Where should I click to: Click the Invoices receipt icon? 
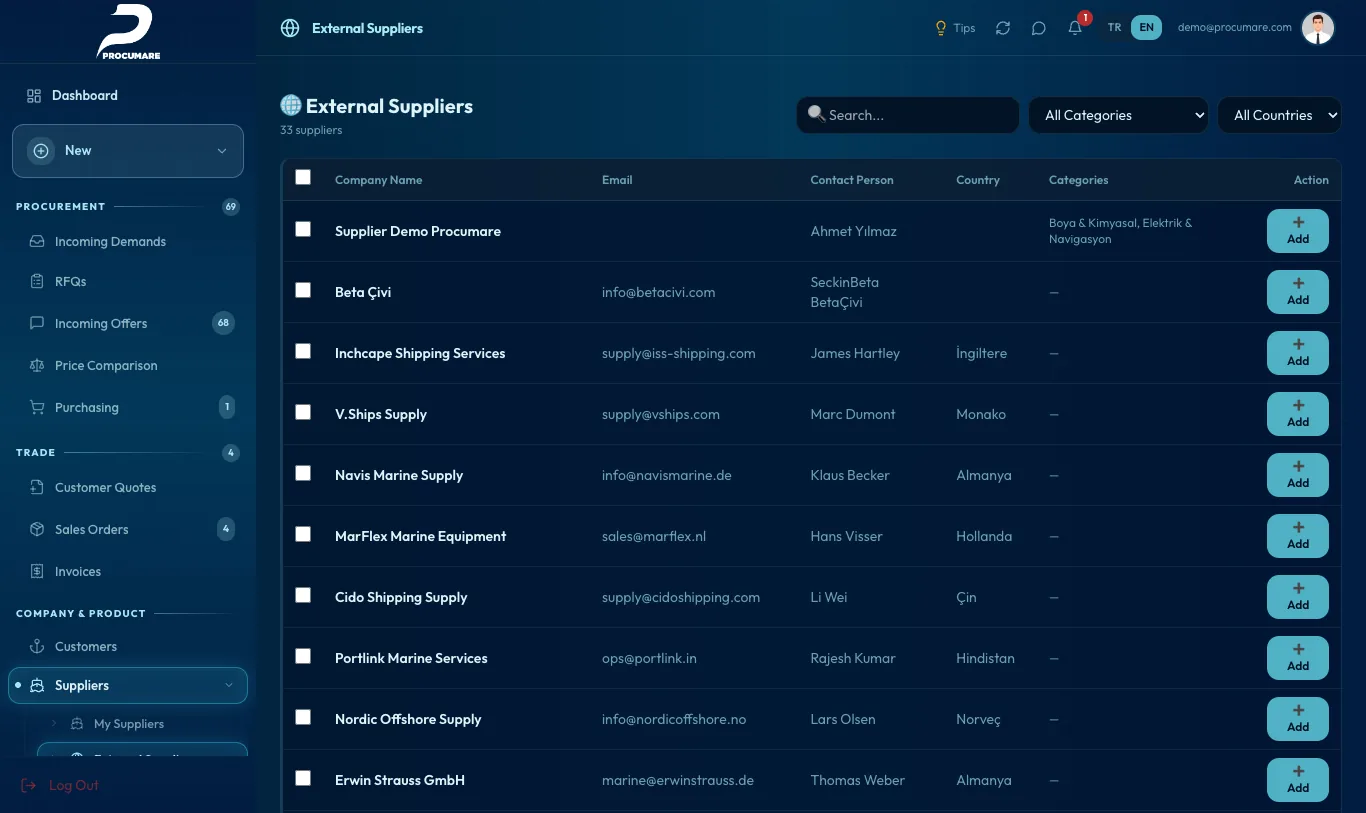coord(37,571)
